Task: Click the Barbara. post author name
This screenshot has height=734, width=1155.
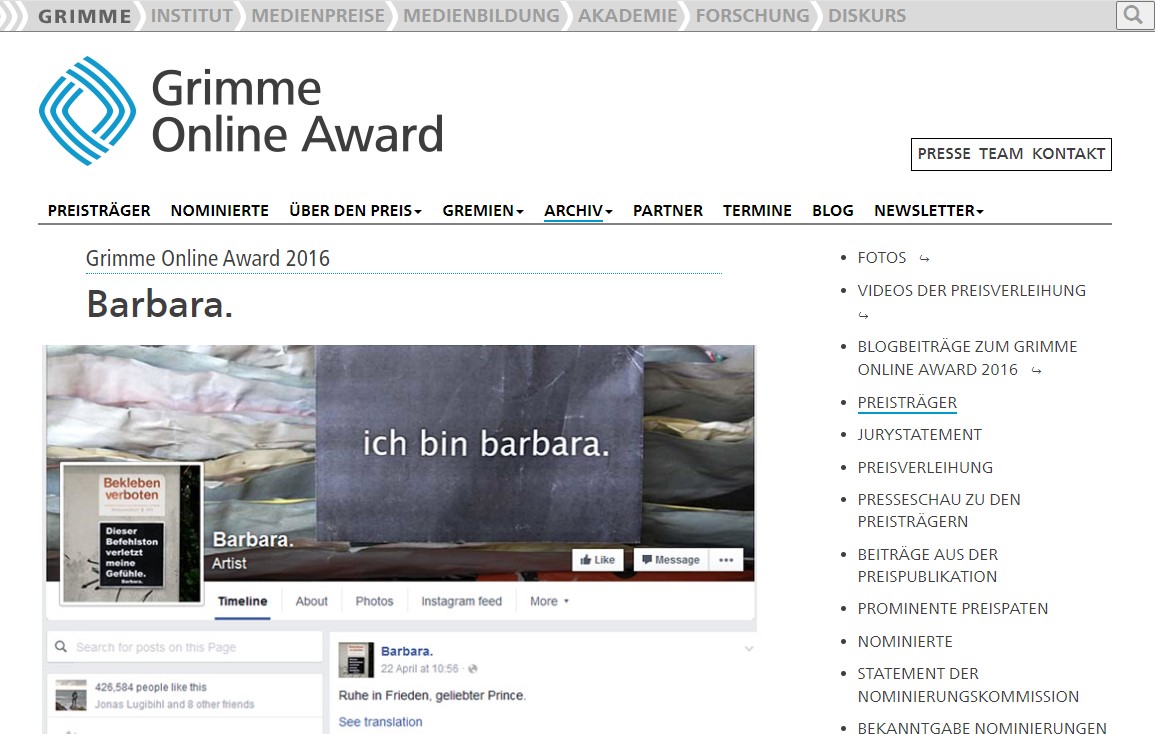Action: pyautogui.click(x=407, y=651)
